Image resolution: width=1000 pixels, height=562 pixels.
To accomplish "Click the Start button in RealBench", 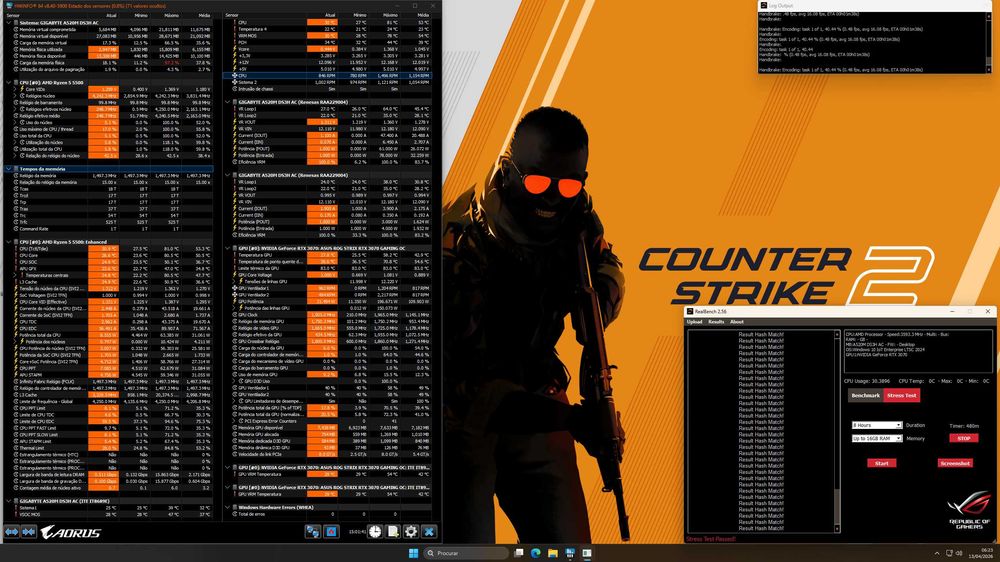I will 881,463.
